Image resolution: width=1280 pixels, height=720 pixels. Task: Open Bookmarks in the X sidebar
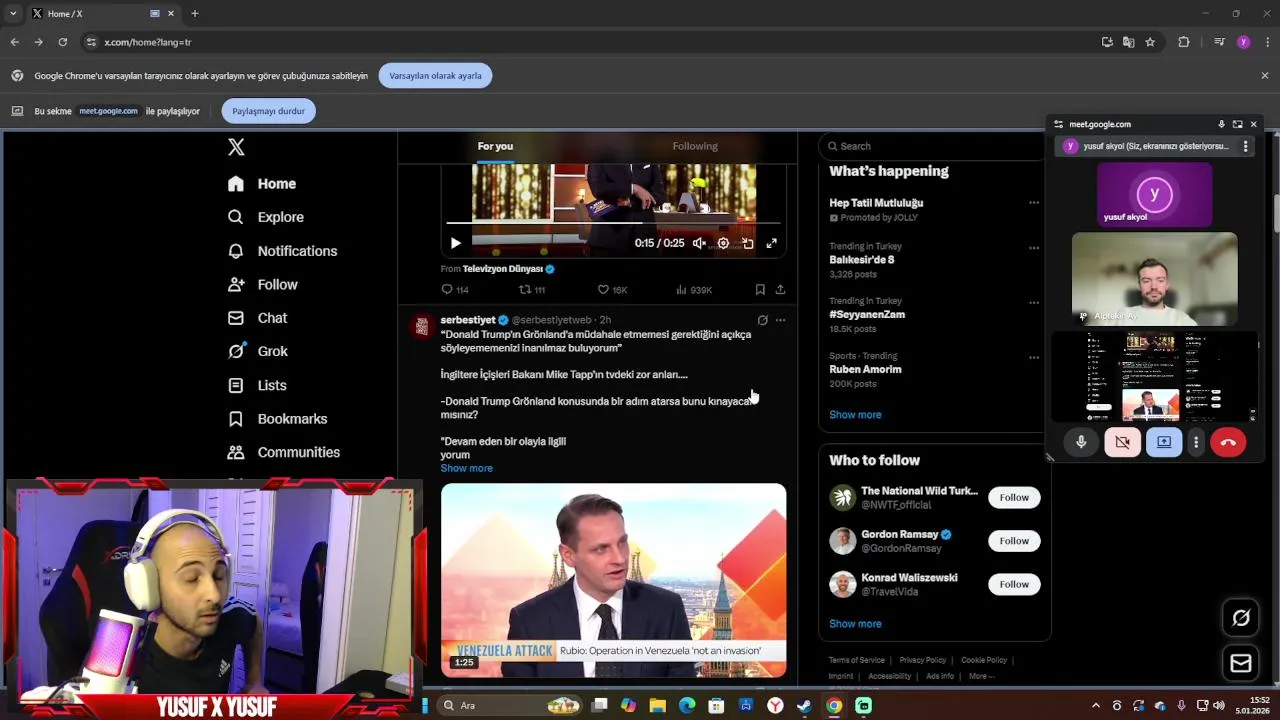(x=278, y=419)
